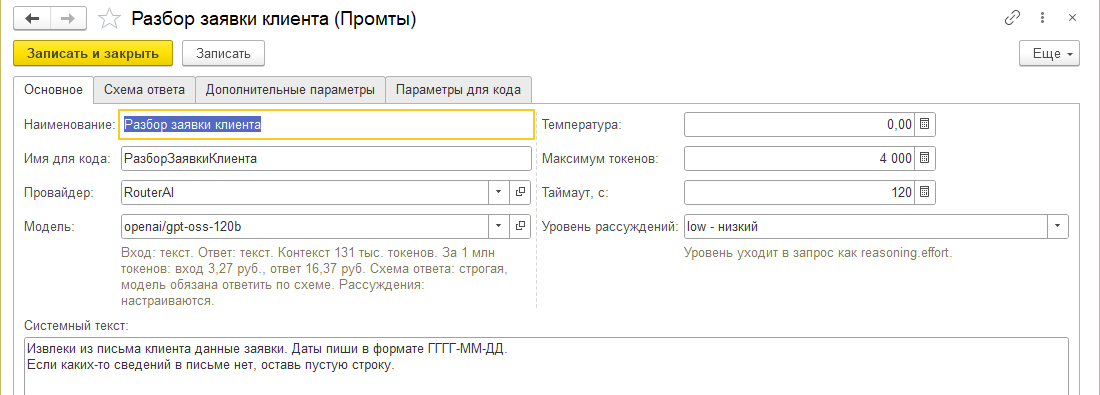Go back with the left arrow button
The height and width of the screenshot is (395, 1100).
(32, 19)
